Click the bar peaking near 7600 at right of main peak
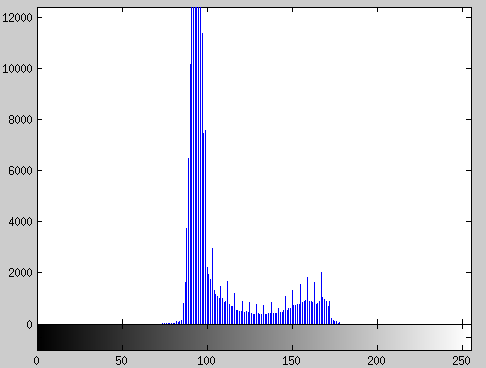The width and height of the screenshot is (486, 368). [205, 227]
